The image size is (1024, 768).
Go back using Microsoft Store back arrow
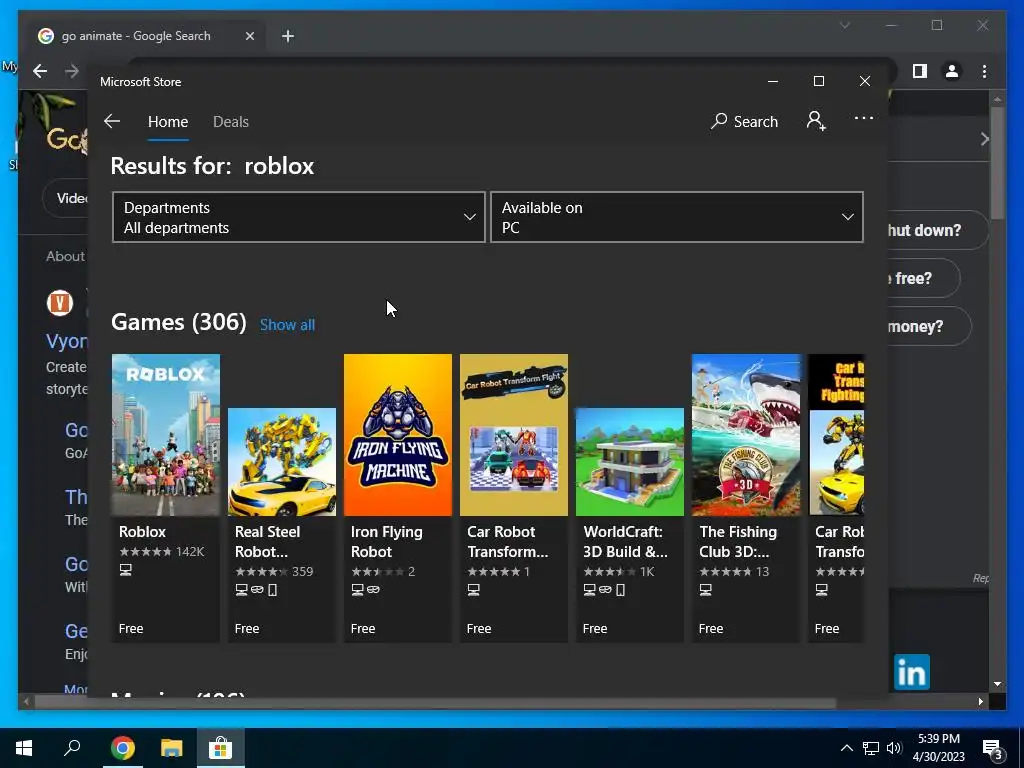pos(112,121)
